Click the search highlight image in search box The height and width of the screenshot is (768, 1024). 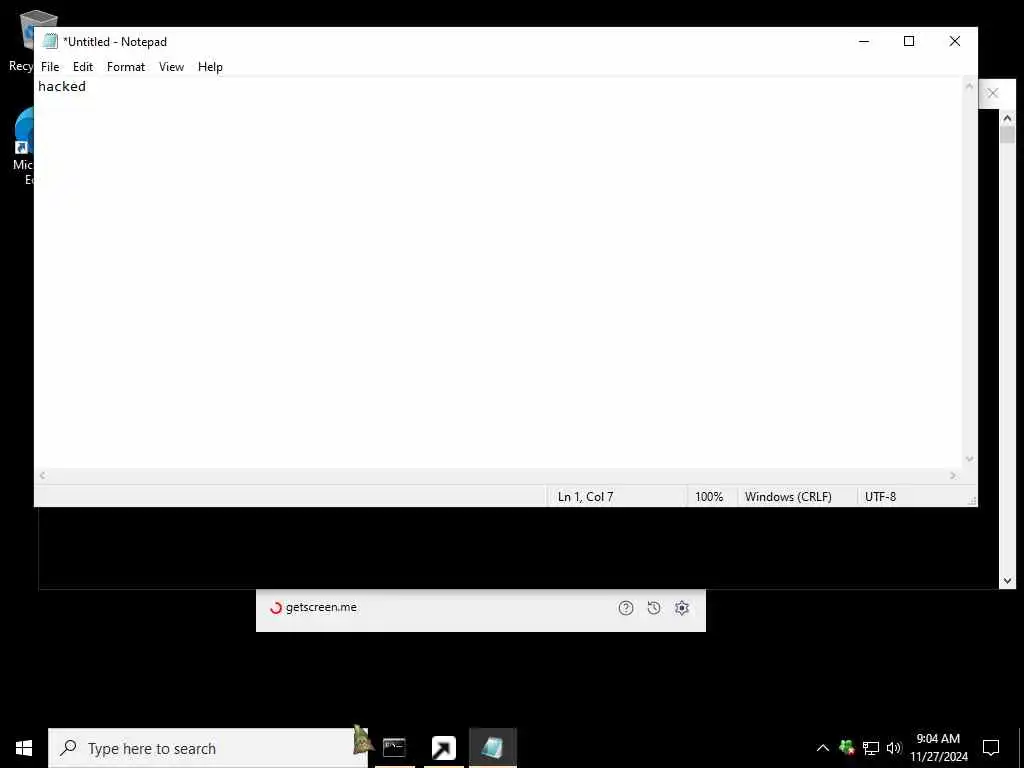pos(362,739)
